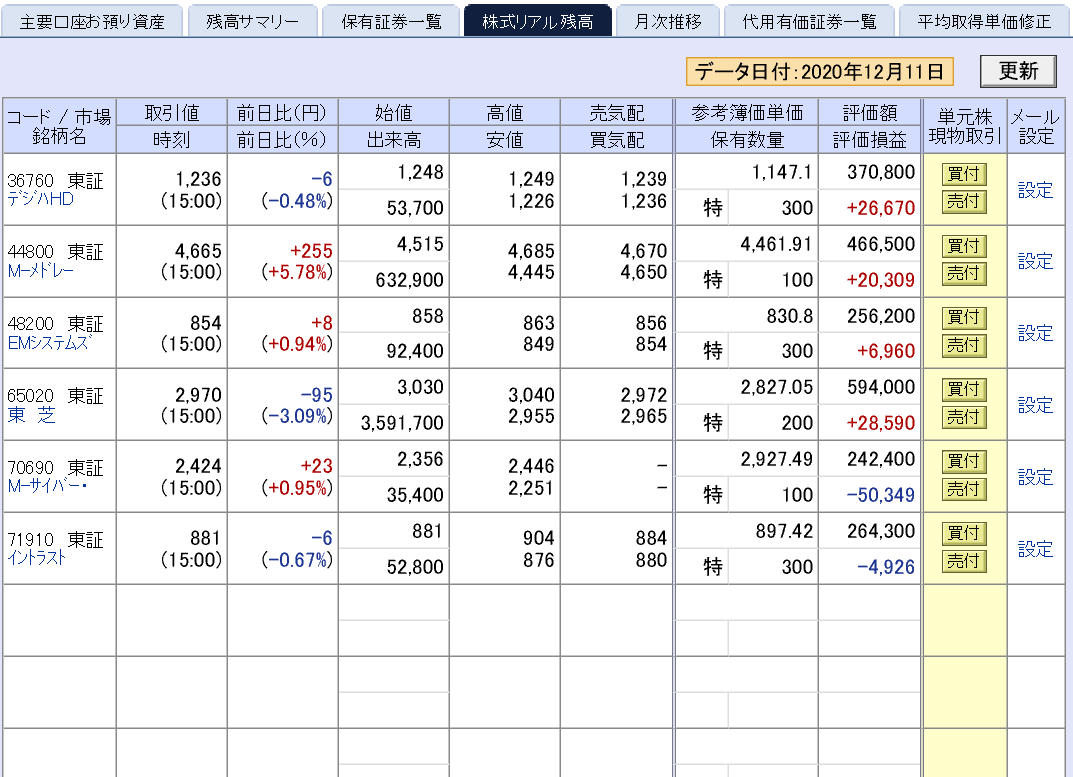Select change percentage (-3.09%)

point(297,416)
